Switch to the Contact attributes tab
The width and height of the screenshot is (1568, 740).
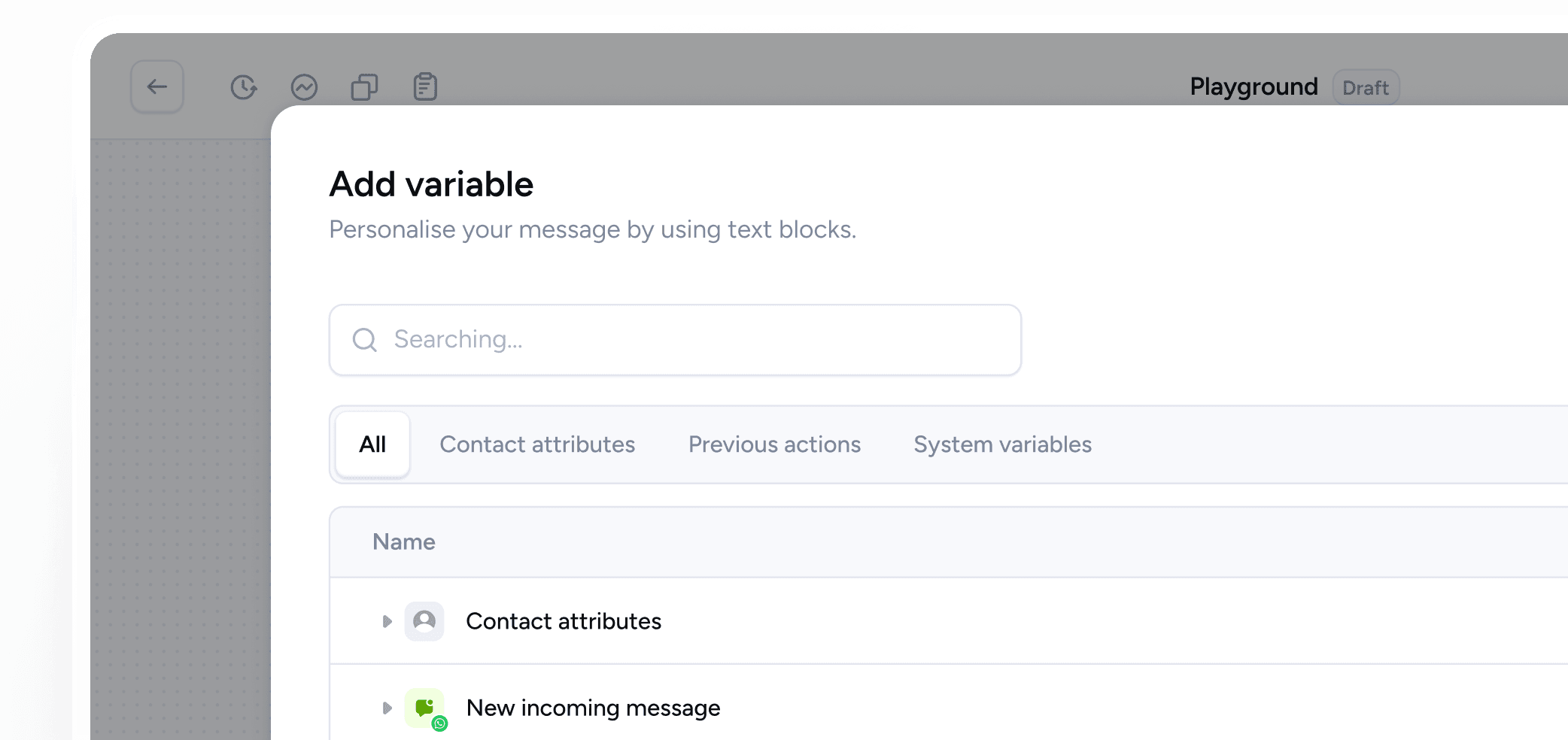click(537, 444)
